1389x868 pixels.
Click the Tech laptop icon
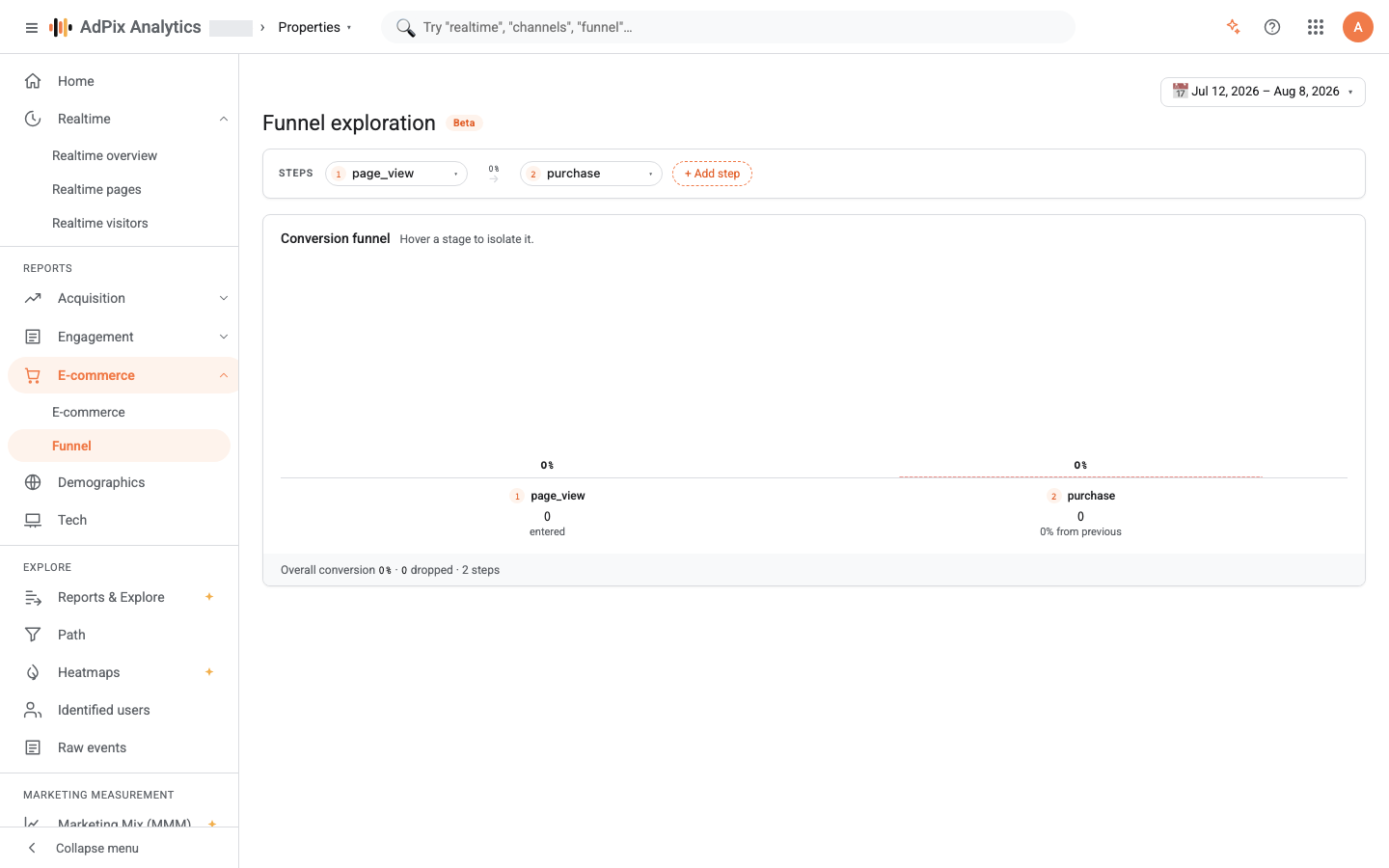(x=33, y=520)
